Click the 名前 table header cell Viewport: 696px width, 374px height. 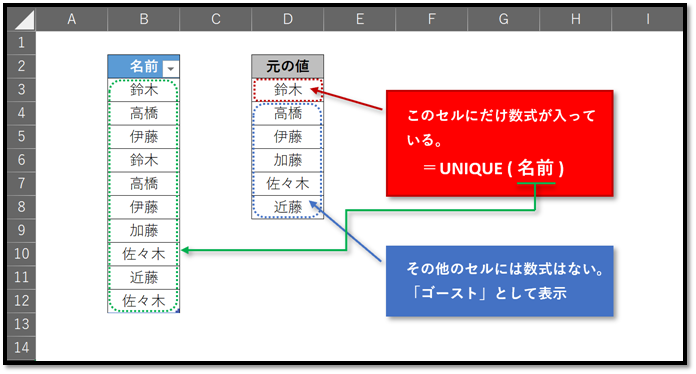pos(144,67)
